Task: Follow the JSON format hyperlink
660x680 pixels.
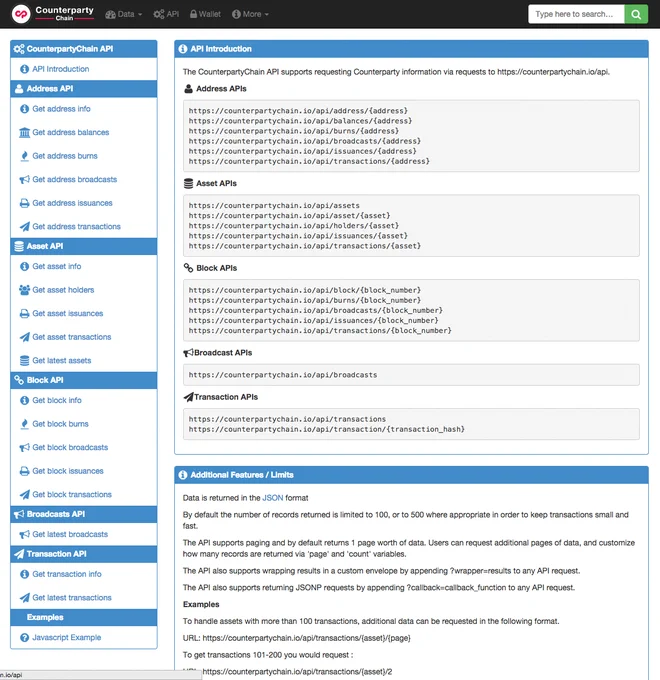Action: [x=273, y=498]
